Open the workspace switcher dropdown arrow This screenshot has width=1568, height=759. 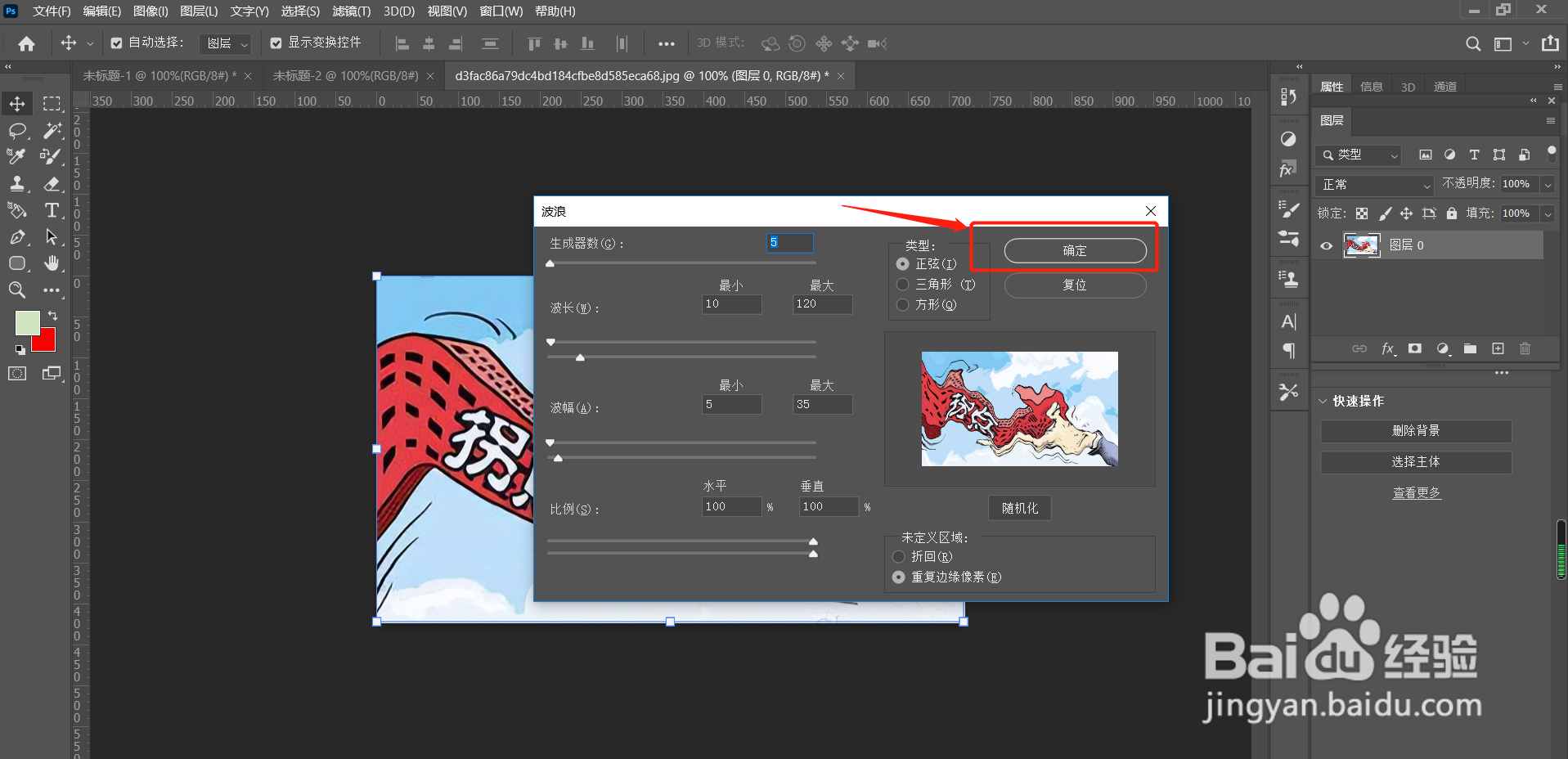[1525, 43]
